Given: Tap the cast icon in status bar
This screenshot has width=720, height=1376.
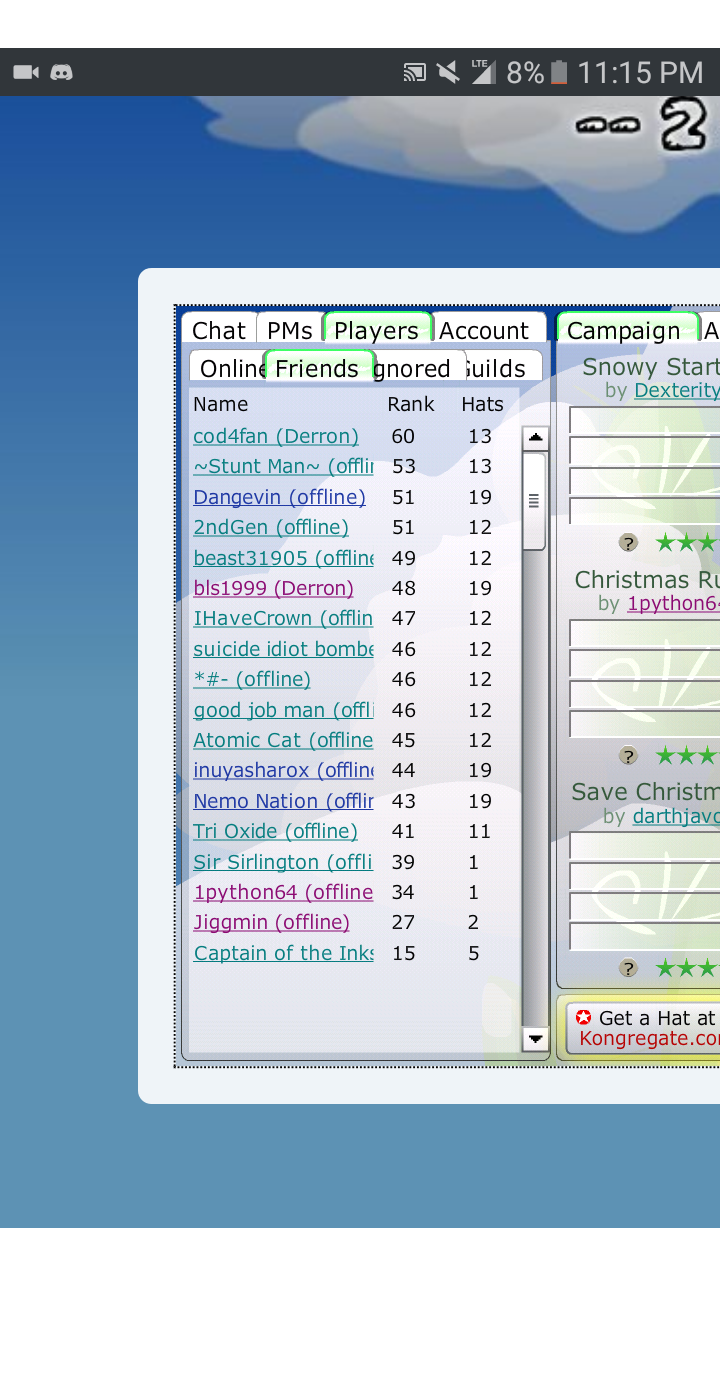Looking at the screenshot, I should tap(415, 72).
